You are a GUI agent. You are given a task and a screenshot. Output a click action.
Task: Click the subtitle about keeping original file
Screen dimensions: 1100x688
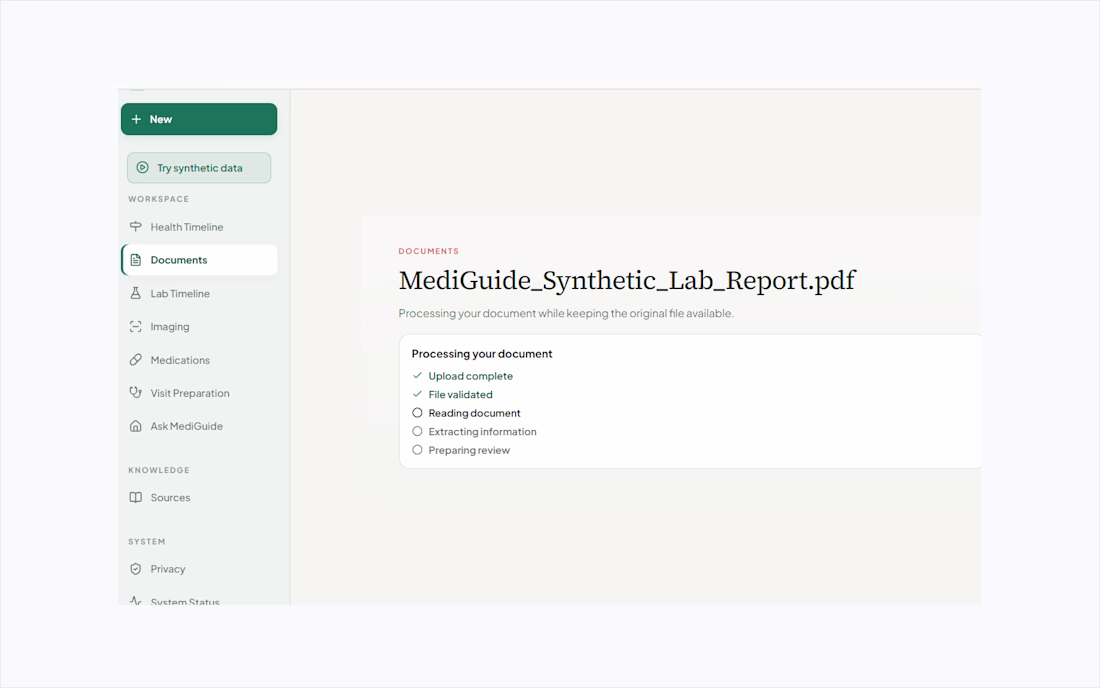[566, 313]
